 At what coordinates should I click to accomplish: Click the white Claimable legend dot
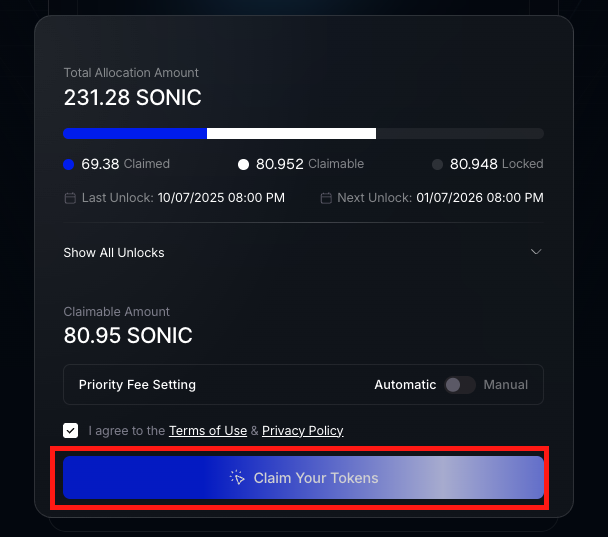coord(243,164)
